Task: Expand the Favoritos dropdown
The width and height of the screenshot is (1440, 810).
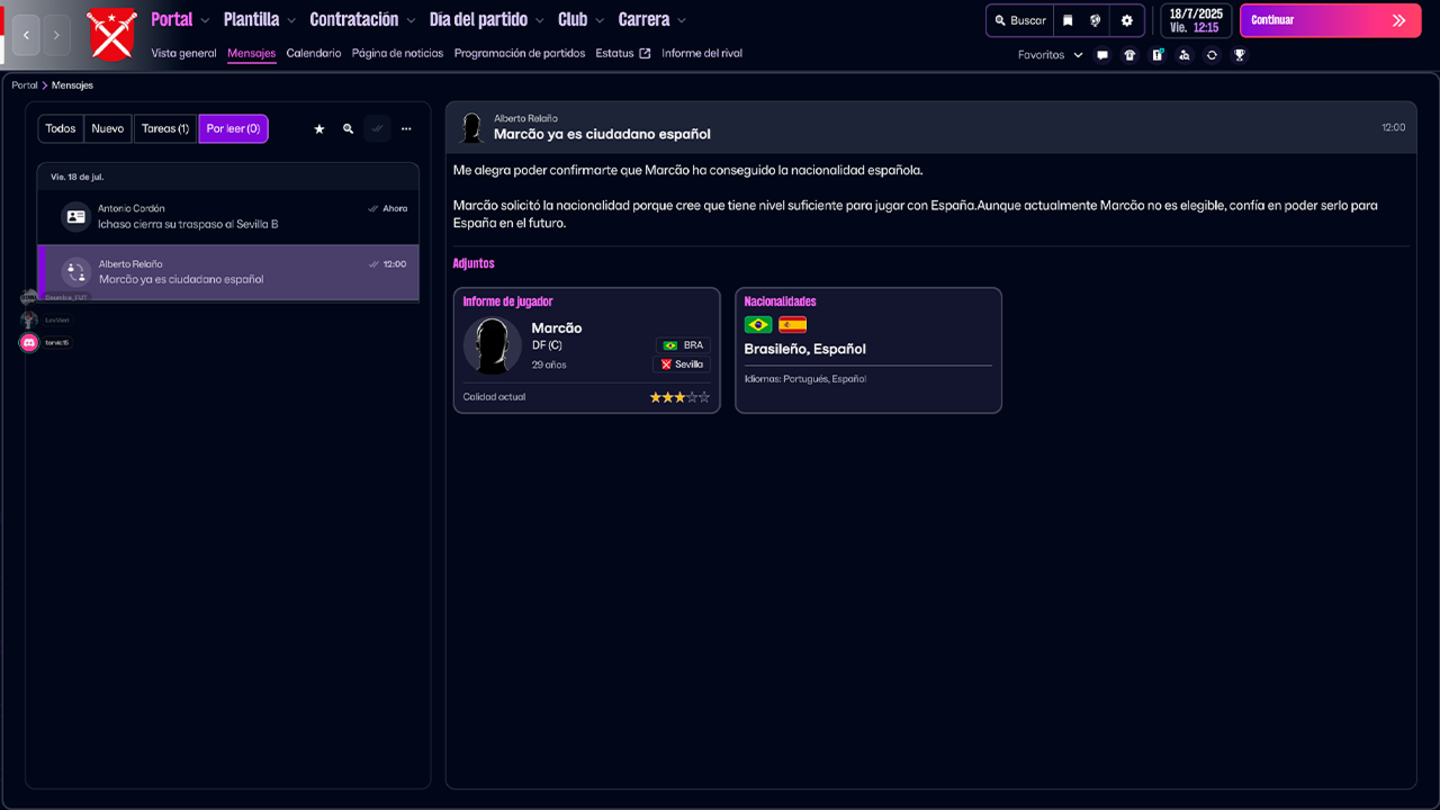Action: pyautogui.click(x=1049, y=55)
